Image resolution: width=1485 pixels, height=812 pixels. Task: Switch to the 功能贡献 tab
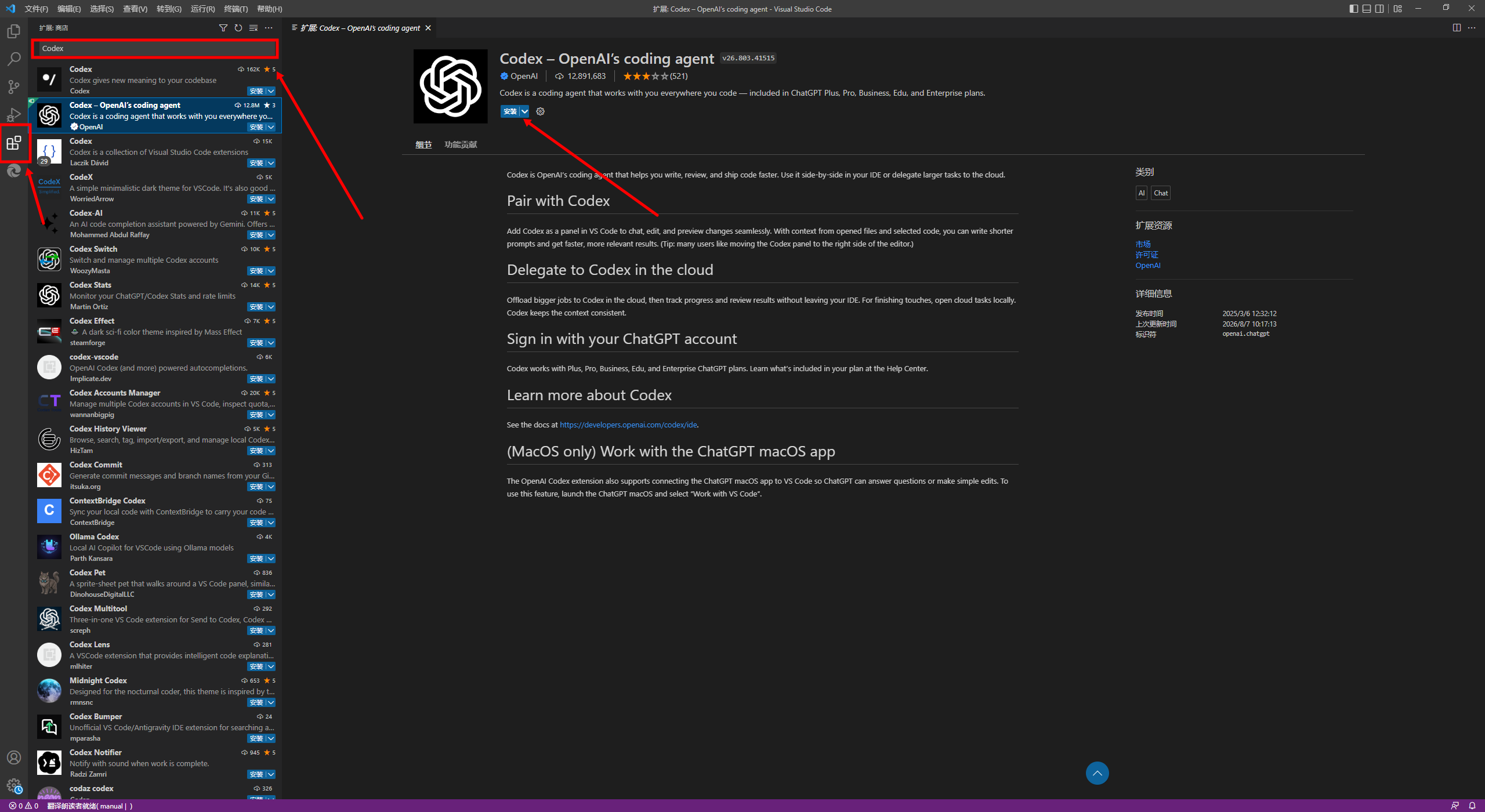coord(461,144)
